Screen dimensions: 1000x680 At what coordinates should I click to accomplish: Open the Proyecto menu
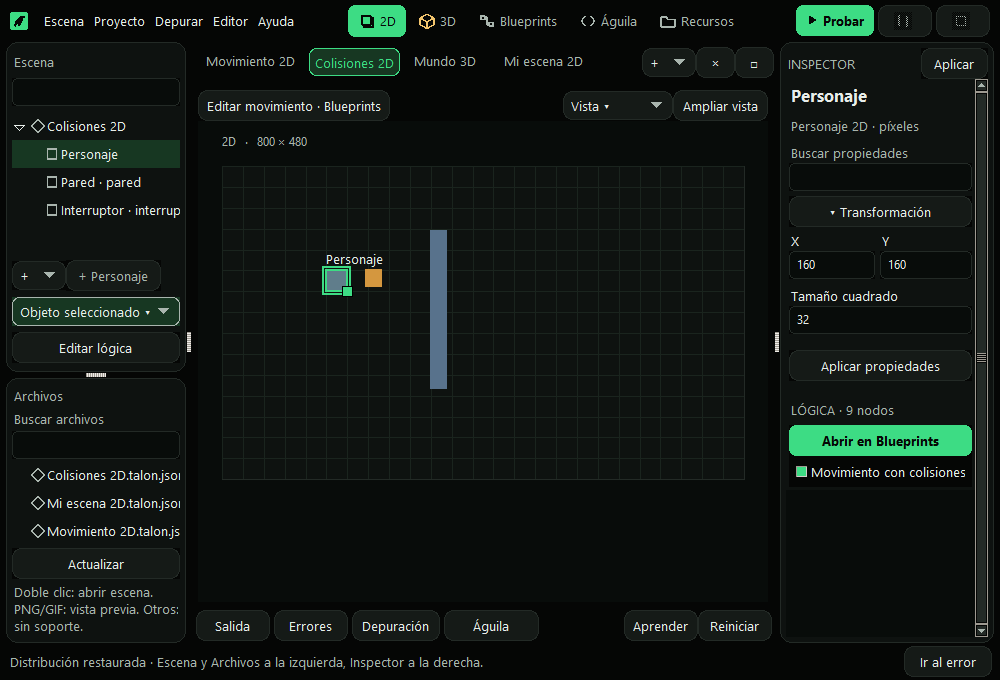coord(119,21)
